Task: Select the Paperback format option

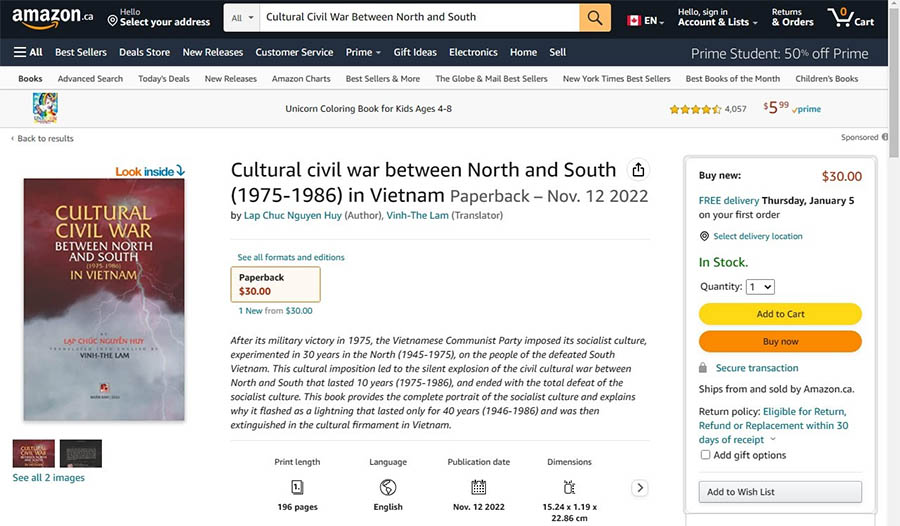Action: 275,284
